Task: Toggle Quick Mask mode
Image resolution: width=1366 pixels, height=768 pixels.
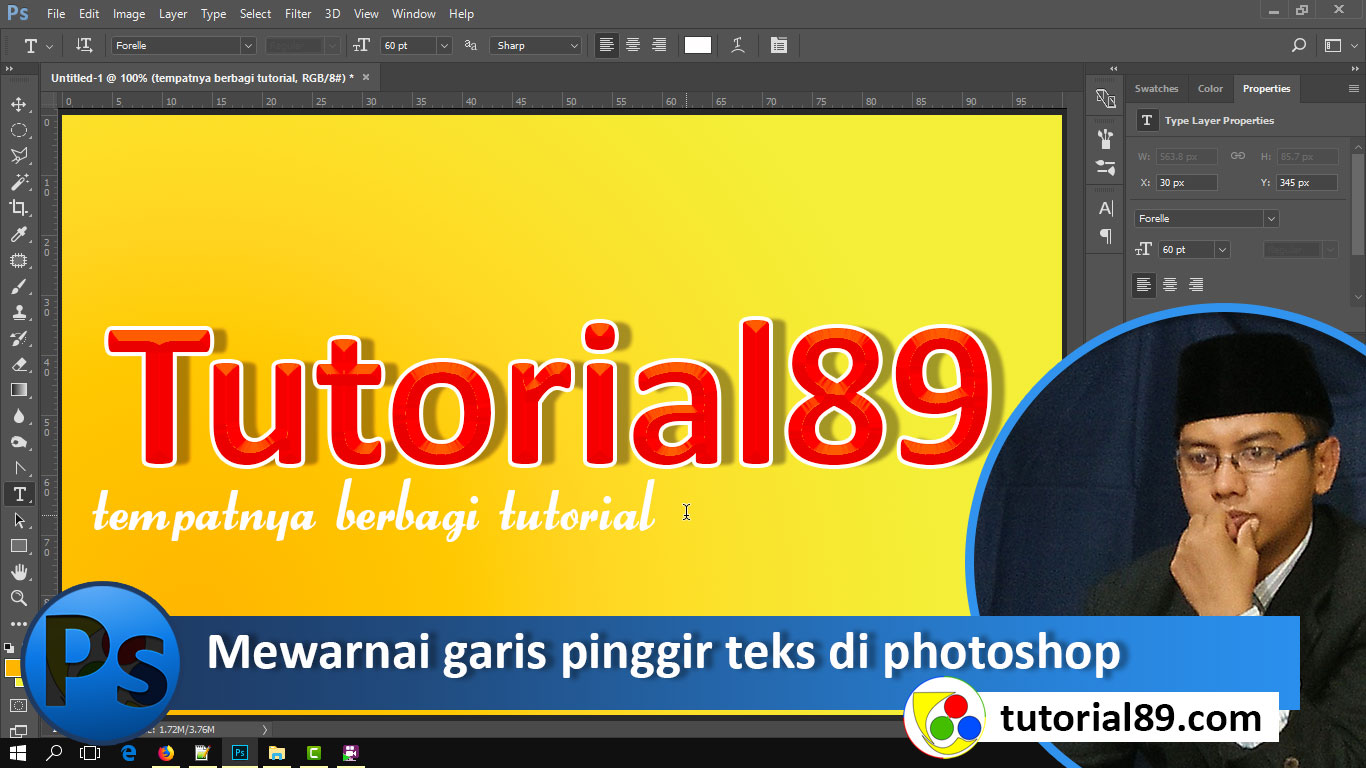Action: (18, 705)
